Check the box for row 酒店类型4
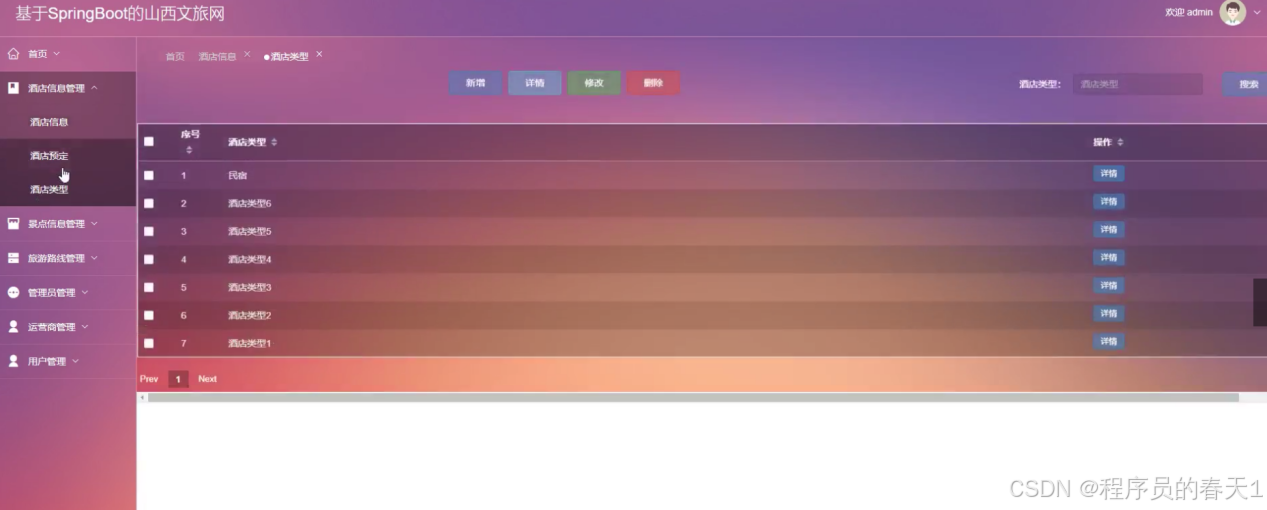The width and height of the screenshot is (1267, 510). pos(149,259)
